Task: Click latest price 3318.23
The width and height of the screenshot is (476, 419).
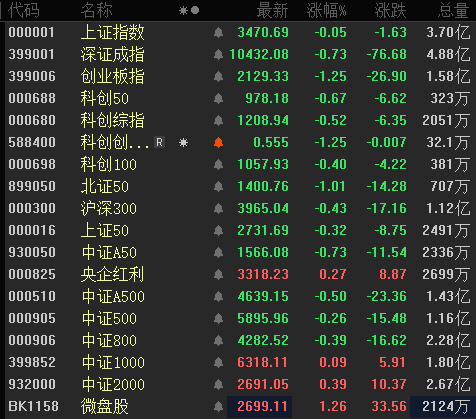Action: click(263, 275)
